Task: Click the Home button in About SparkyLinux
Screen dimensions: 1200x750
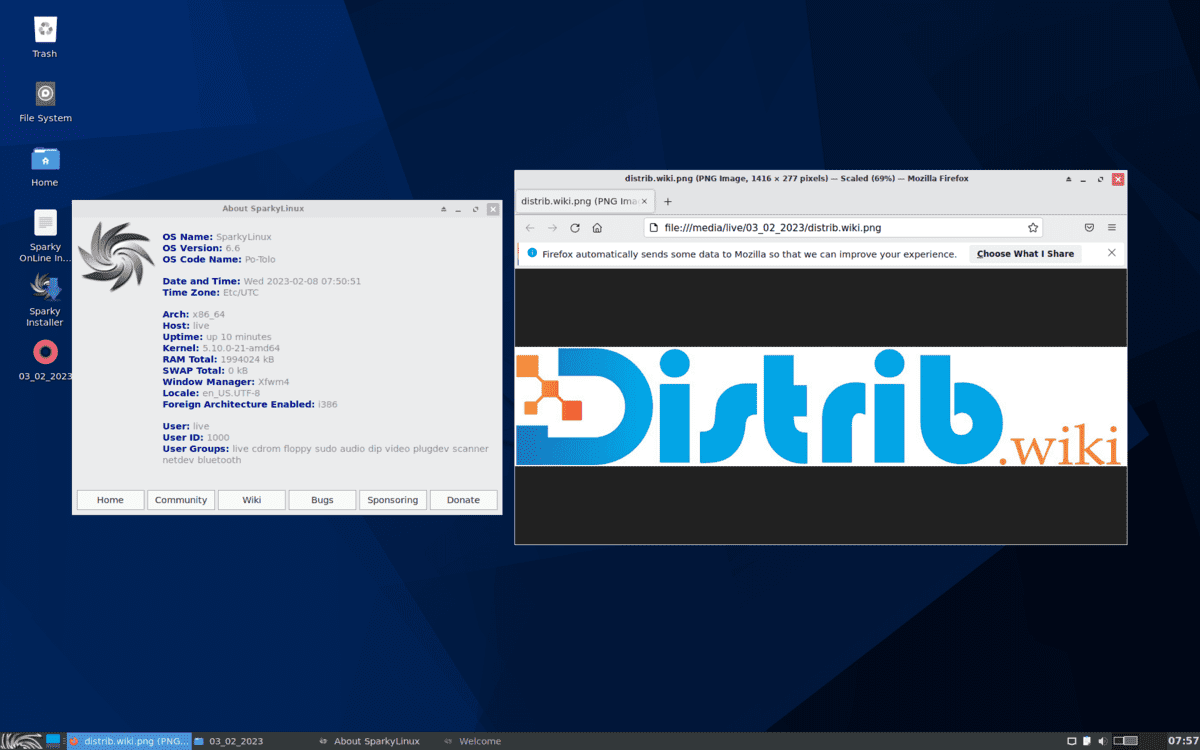Action: (x=110, y=500)
